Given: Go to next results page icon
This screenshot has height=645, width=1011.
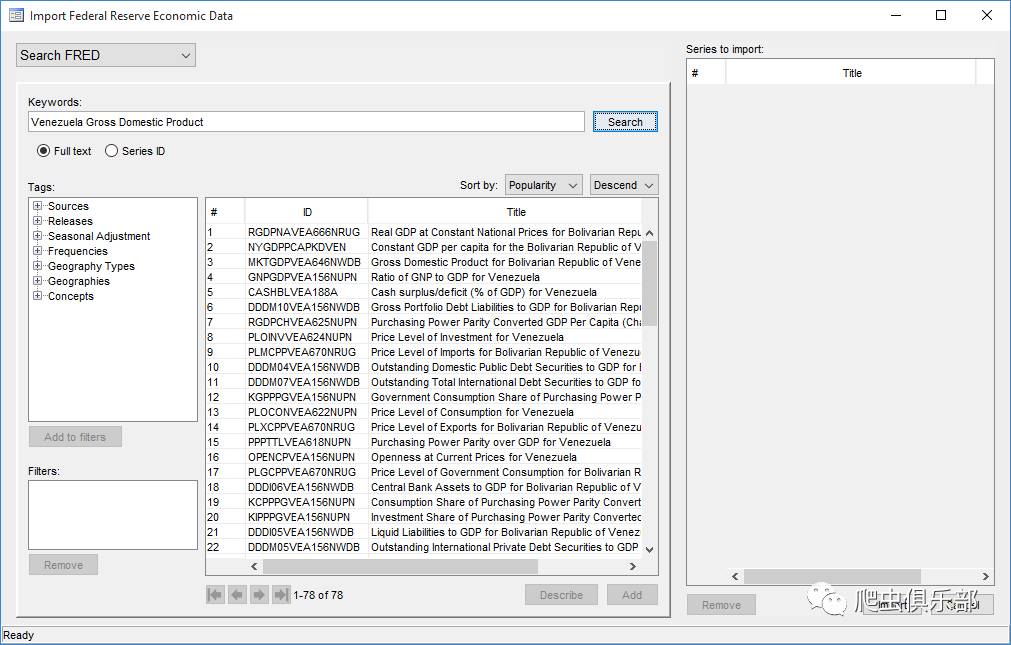Looking at the screenshot, I should click(x=259, y=595).
